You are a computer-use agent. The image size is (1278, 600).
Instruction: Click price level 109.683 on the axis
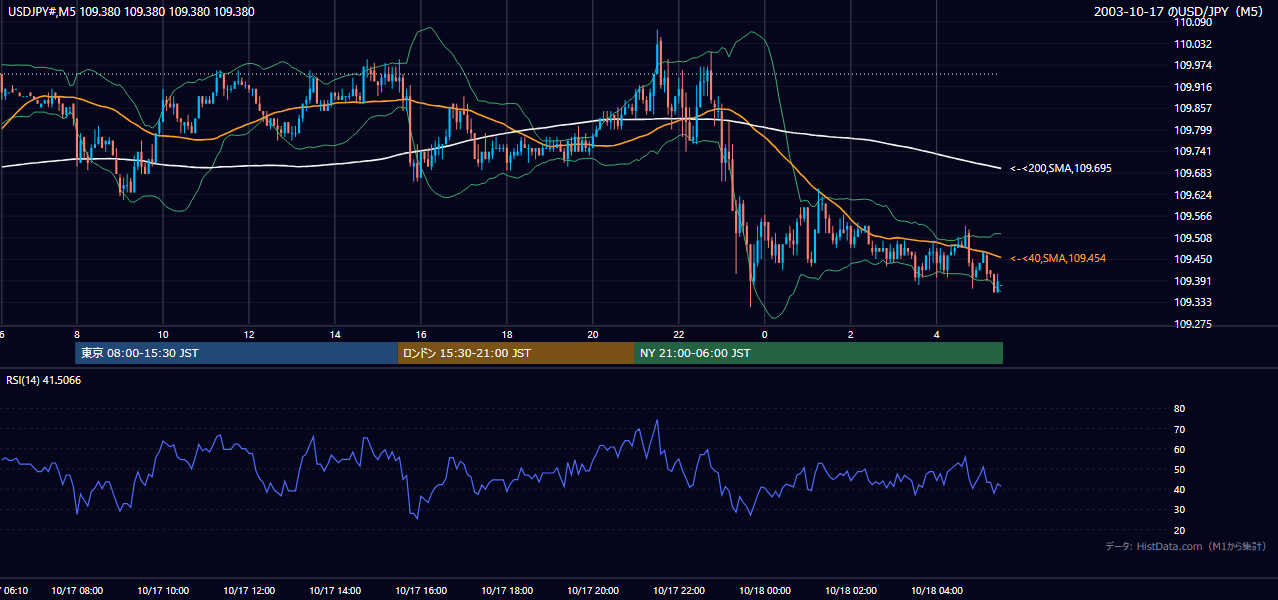[1194, 173]
